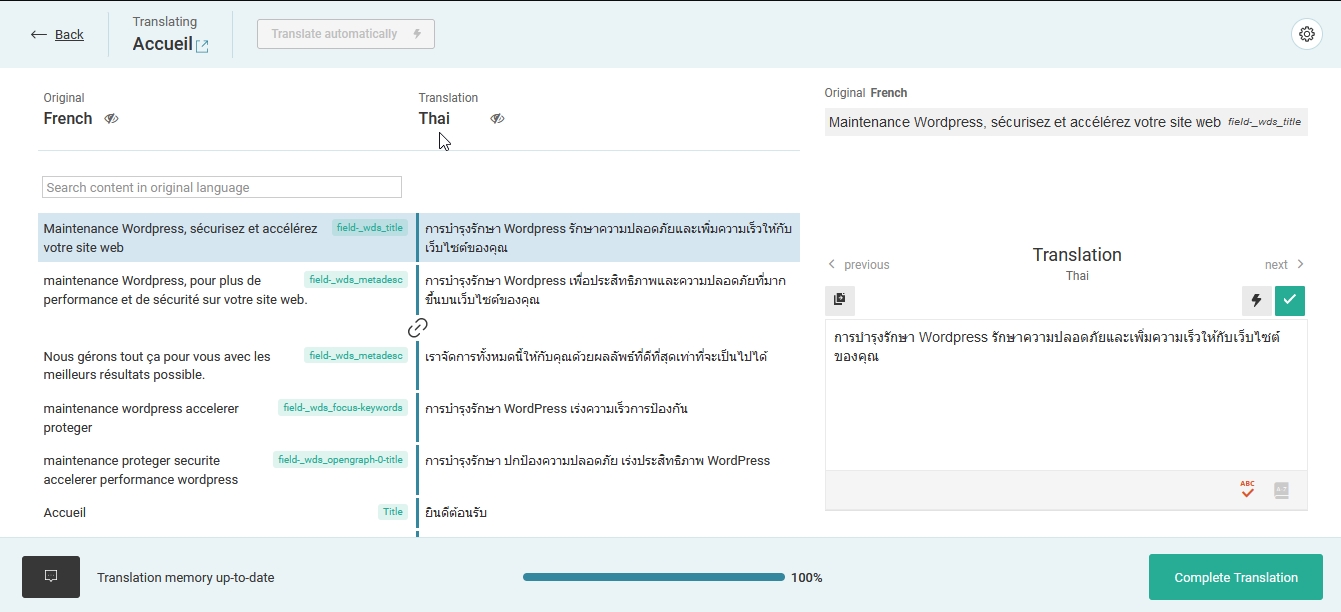Copy original text into translation

point(840,300)
